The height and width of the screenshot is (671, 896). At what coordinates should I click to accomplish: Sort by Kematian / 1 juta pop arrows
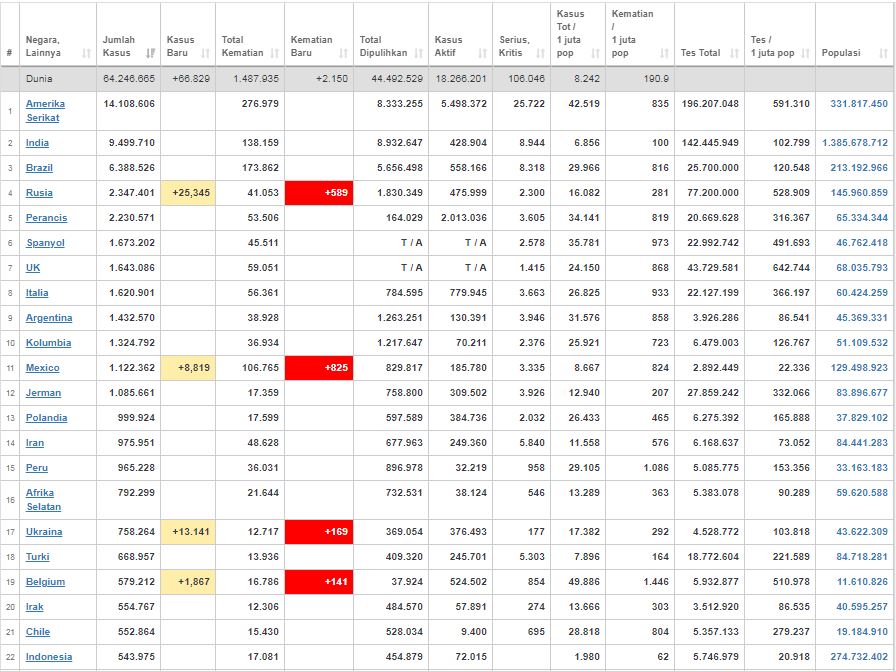tap(664, 53)
